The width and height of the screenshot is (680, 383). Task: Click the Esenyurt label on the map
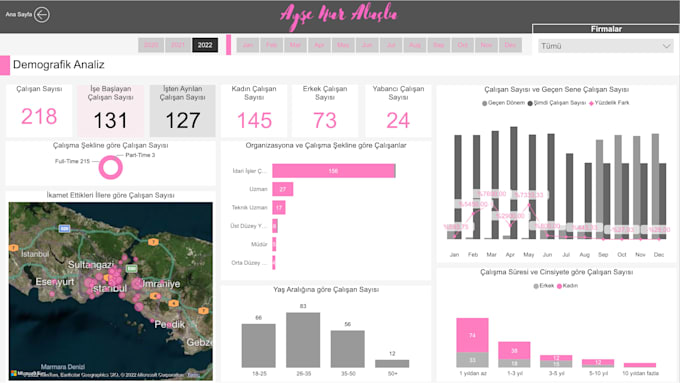tap(55, 282)
